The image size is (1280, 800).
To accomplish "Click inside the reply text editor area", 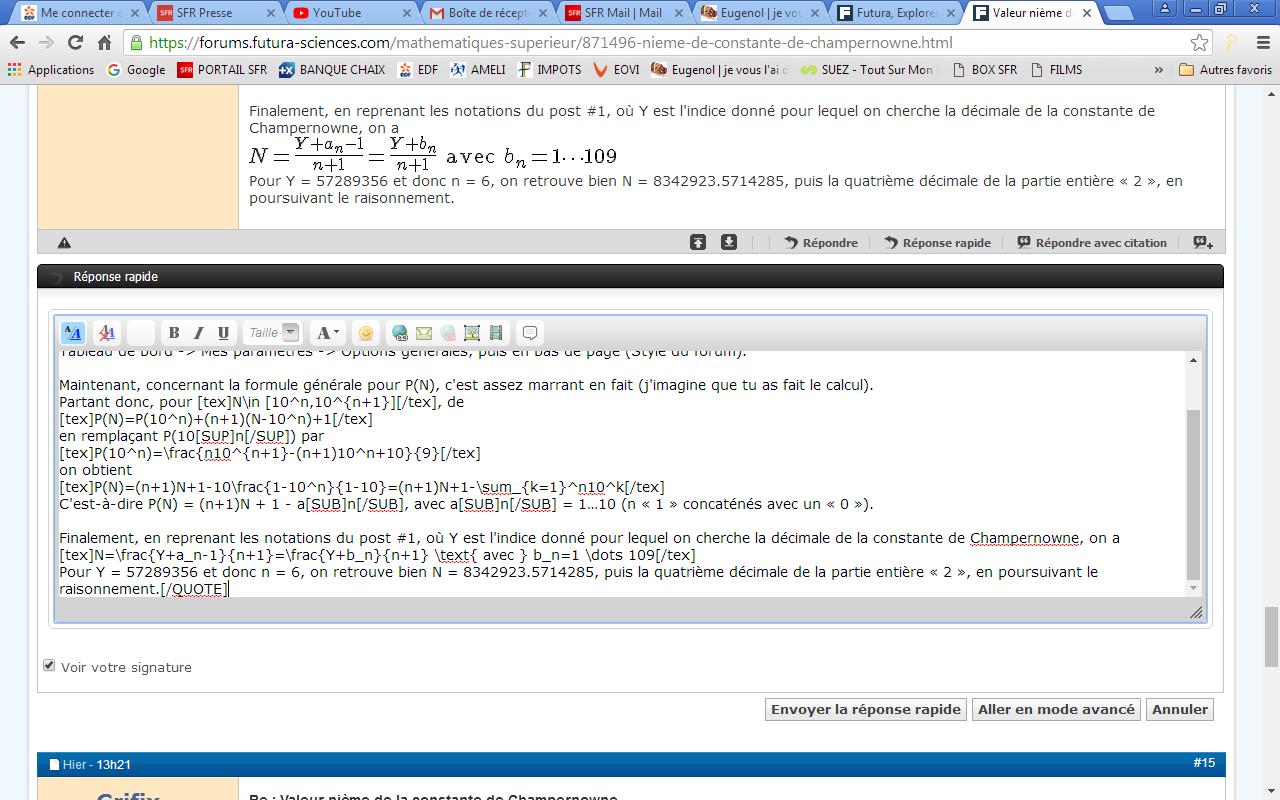I will [620, 474].
